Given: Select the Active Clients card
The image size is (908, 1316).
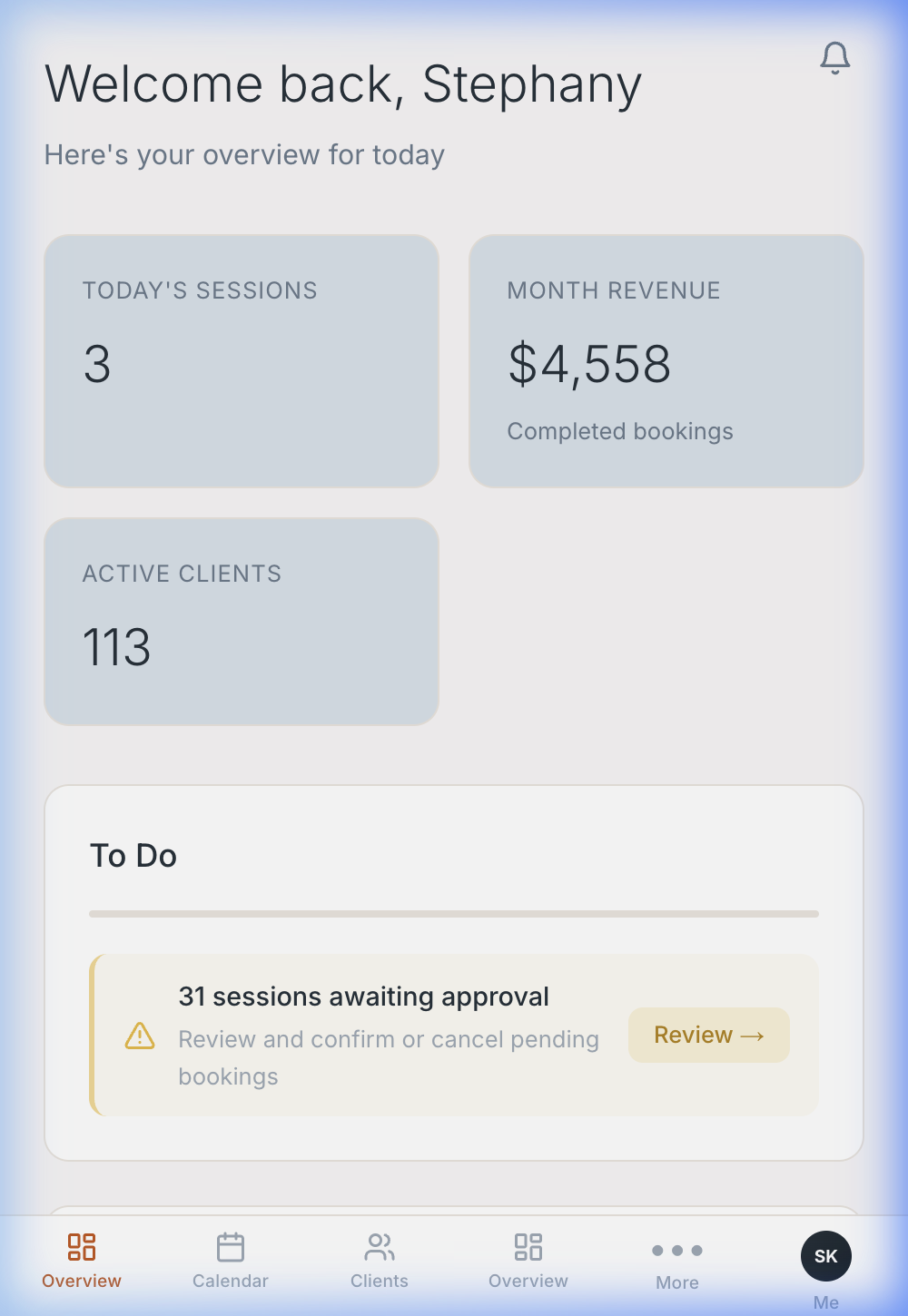Looking at the screenshot, I should [x=242, y=622].
